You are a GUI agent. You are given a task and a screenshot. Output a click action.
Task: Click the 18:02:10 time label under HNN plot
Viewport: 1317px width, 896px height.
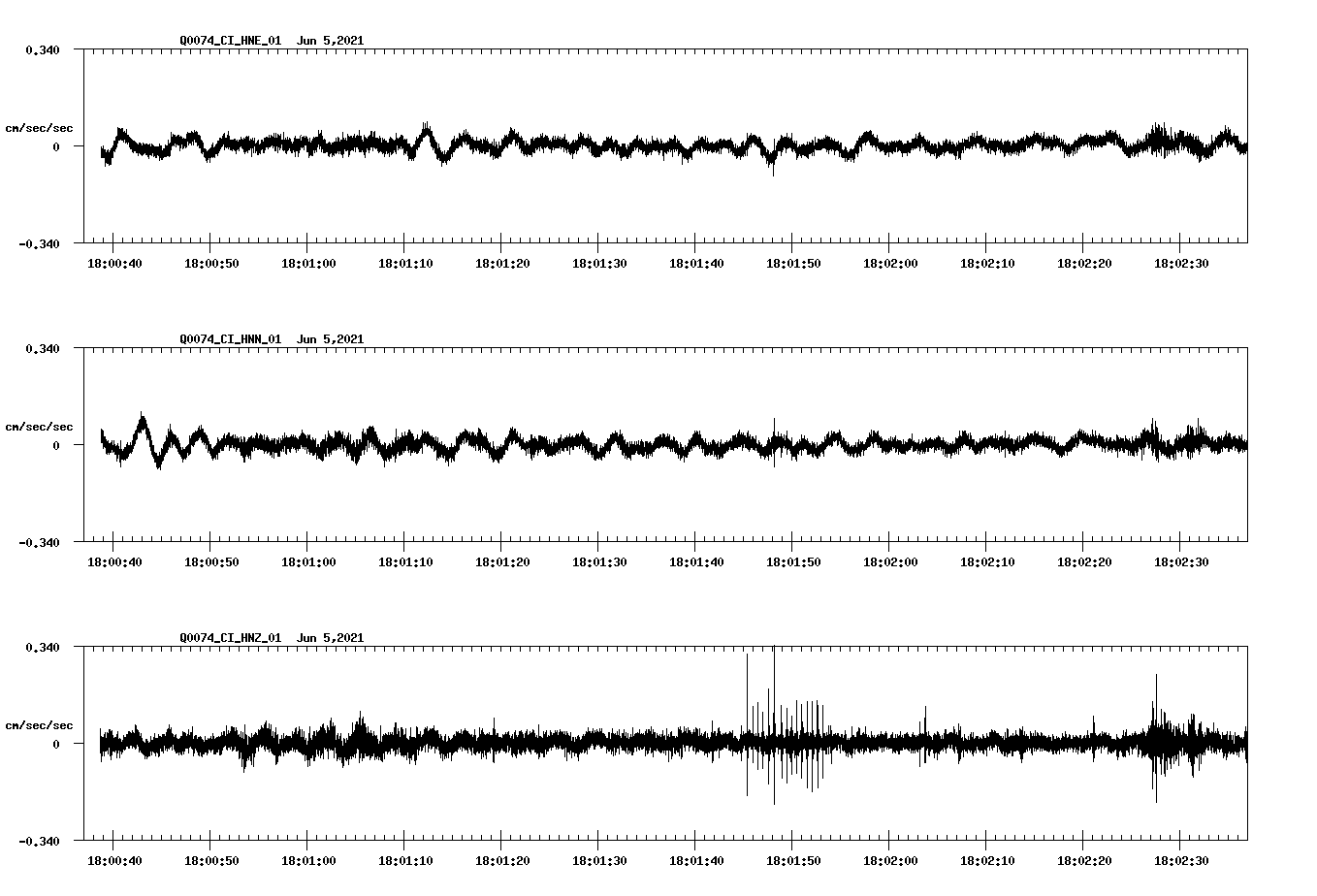click(x=987, y=561)
